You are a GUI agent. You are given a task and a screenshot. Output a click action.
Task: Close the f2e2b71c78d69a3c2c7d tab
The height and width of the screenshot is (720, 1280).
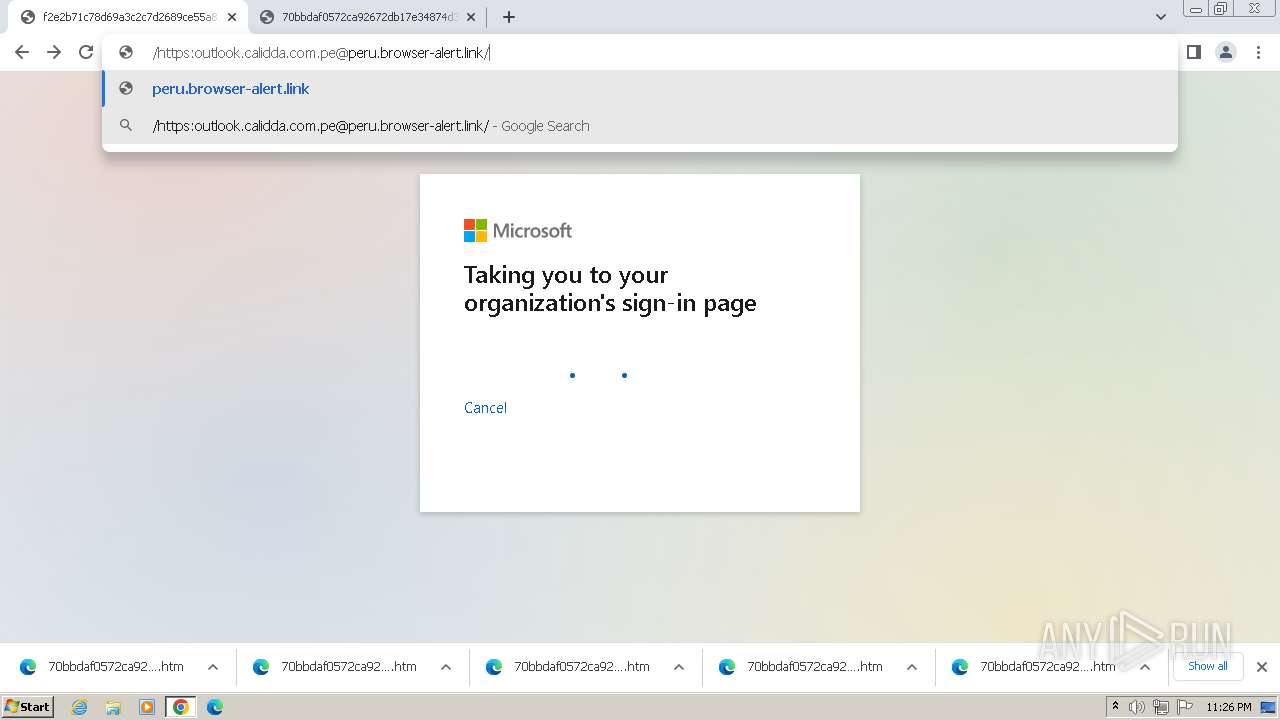(232, 17)
